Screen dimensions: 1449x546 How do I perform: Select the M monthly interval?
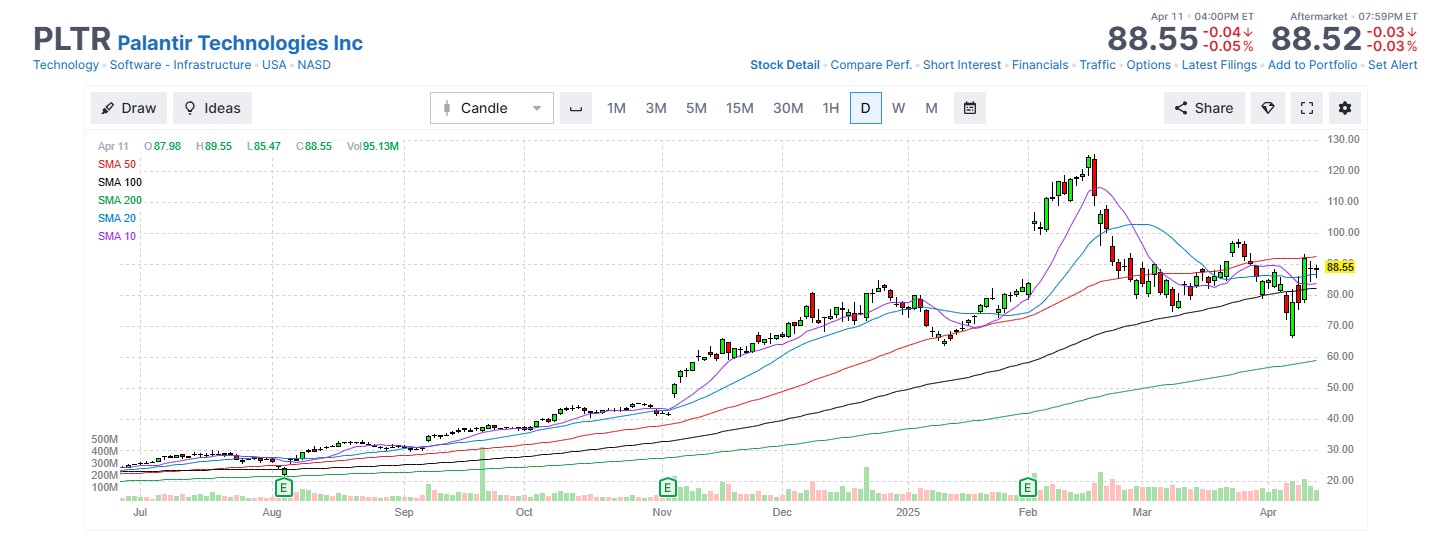[931, 108]
